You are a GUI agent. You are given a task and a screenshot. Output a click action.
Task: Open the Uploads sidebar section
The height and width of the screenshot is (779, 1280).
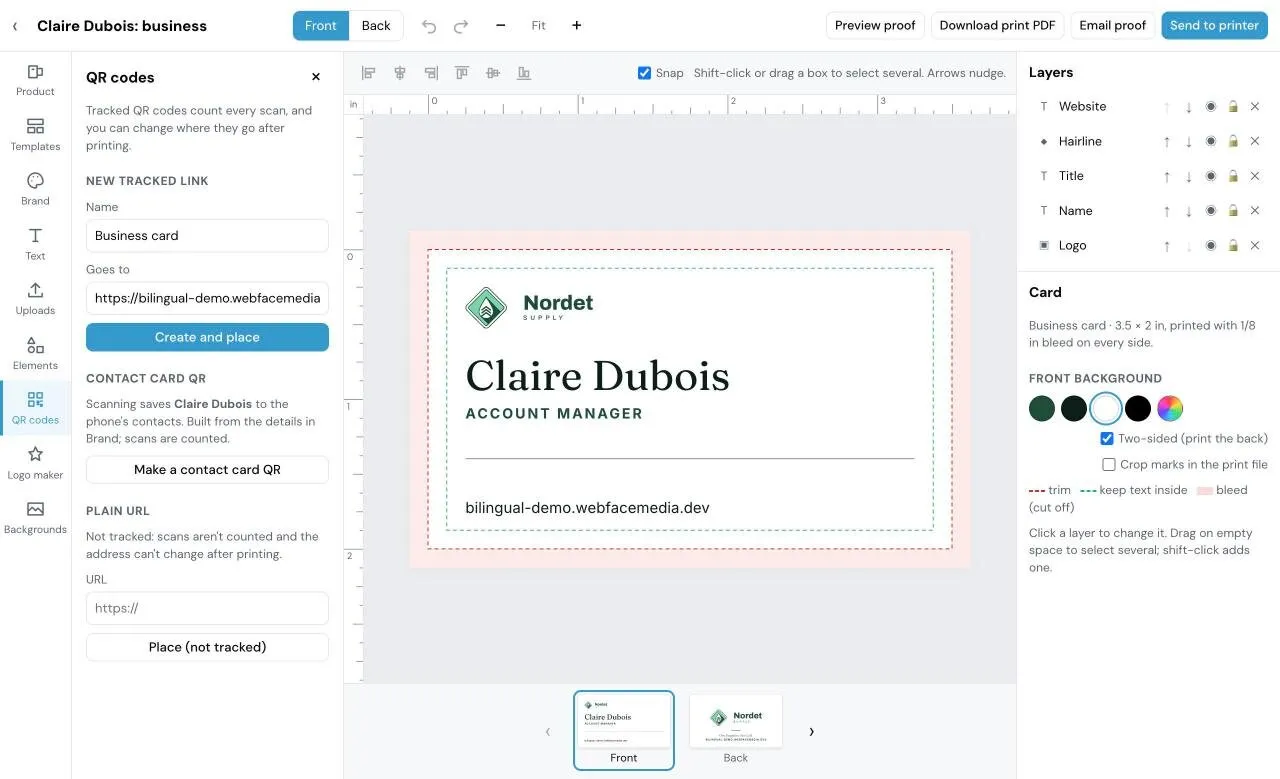[35, 299]
